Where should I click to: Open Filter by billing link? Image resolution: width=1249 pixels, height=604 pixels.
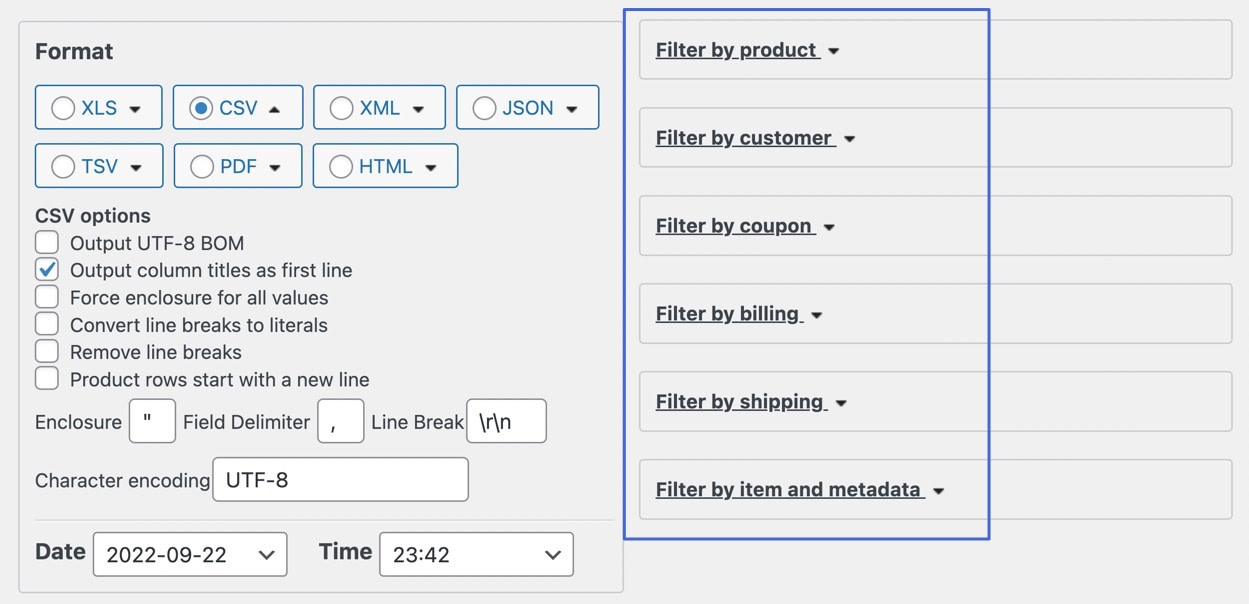(x=730, y=314)
